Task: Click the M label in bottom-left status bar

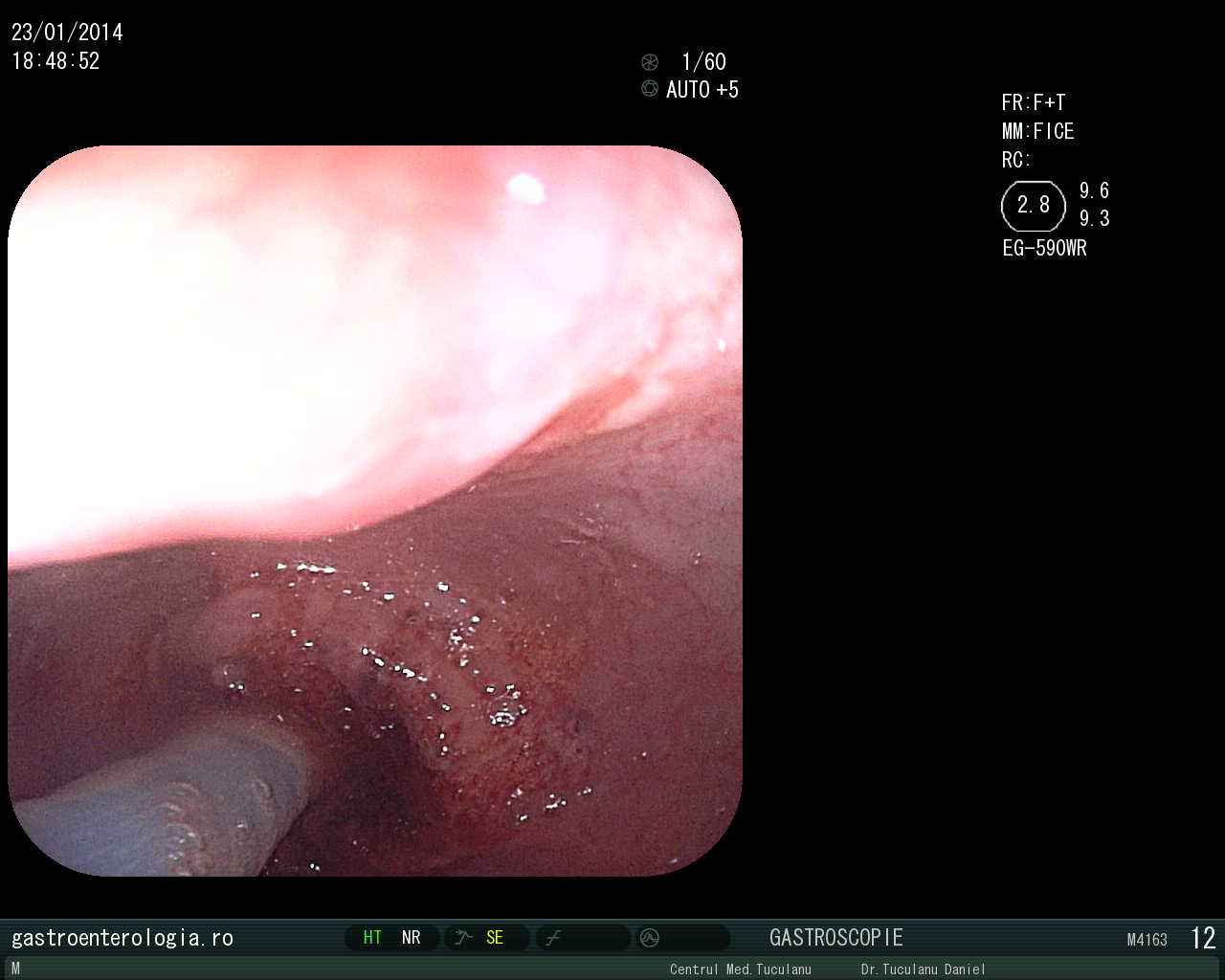Action: [15, 969]
